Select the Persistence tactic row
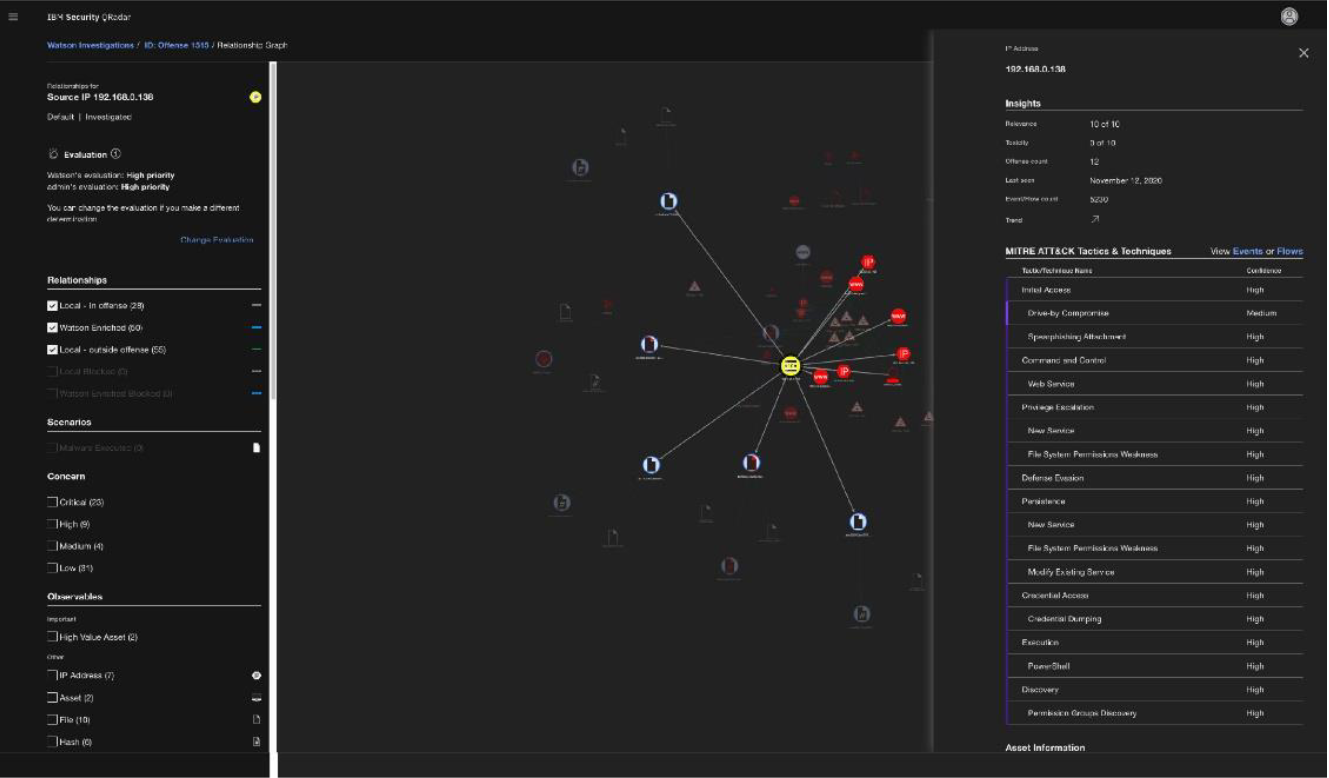Image resolution: width=1329 pixels, height=778 pixels. click(x=1154, y=502)
